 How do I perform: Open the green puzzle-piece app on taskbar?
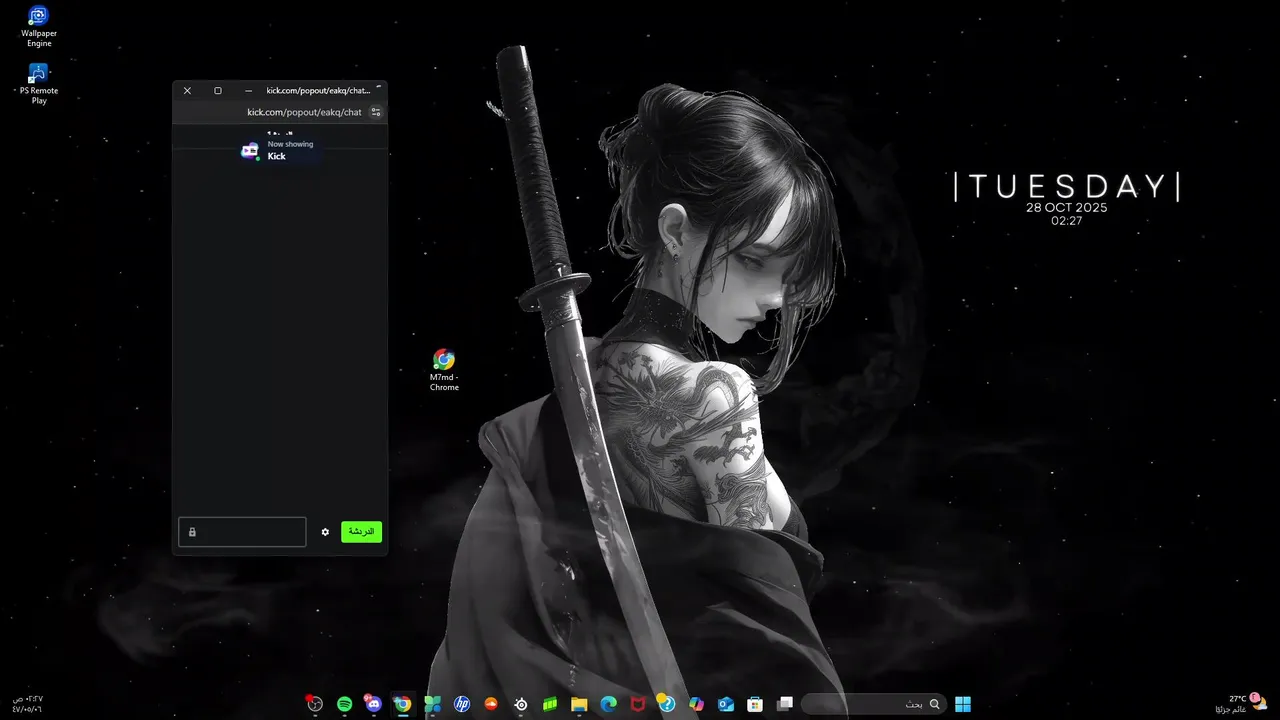[x=432, y=704]
